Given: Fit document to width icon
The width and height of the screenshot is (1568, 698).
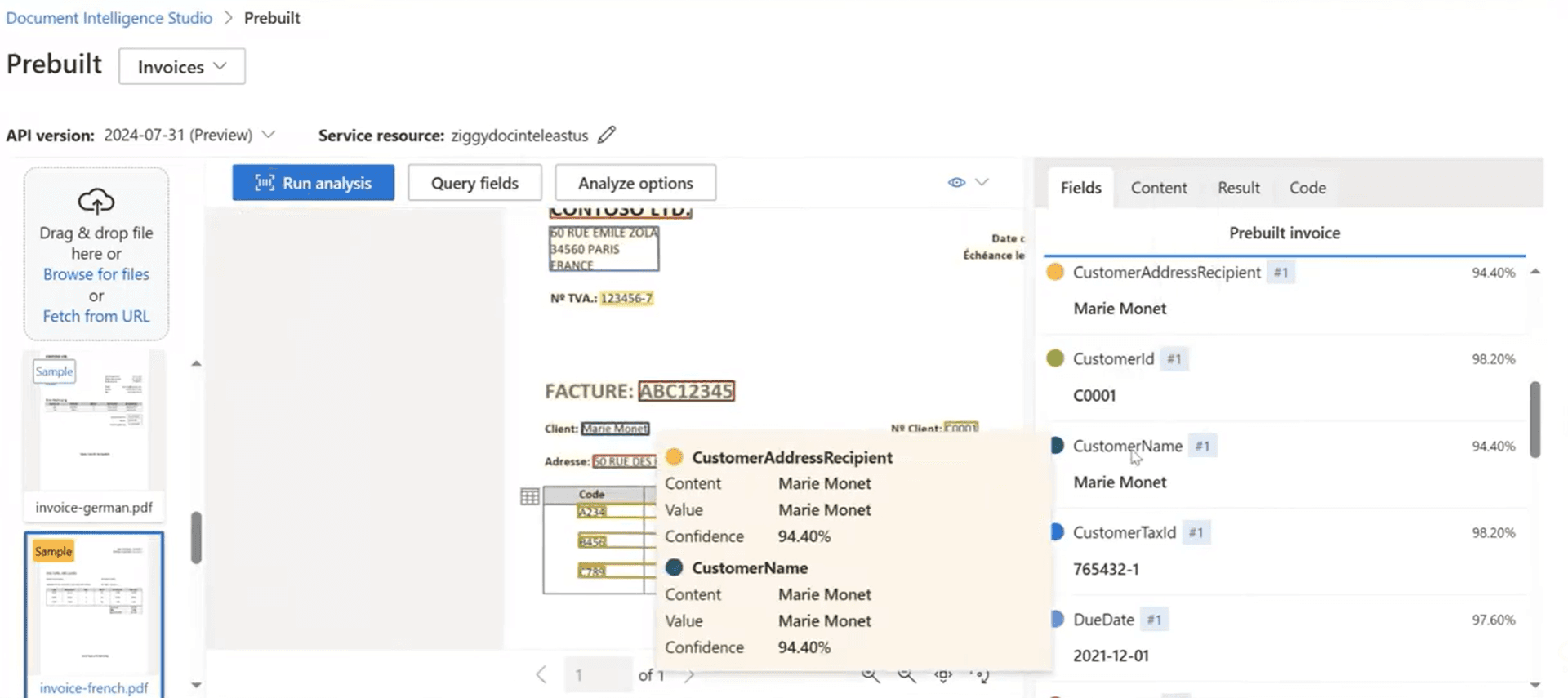Looking at the screenshot, I should point(943,675).
